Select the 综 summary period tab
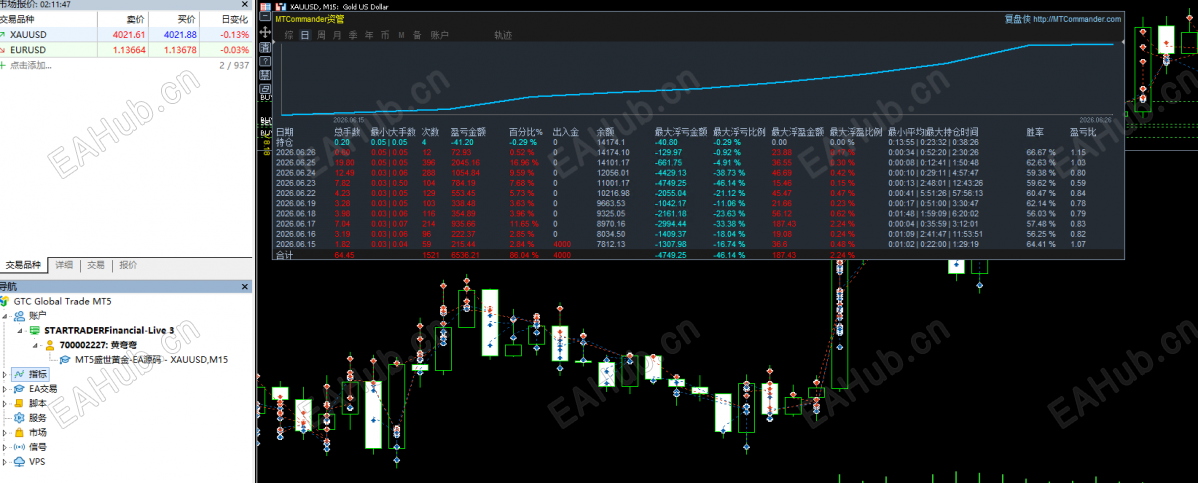The image size is (1198, 483). click(289, 35)
